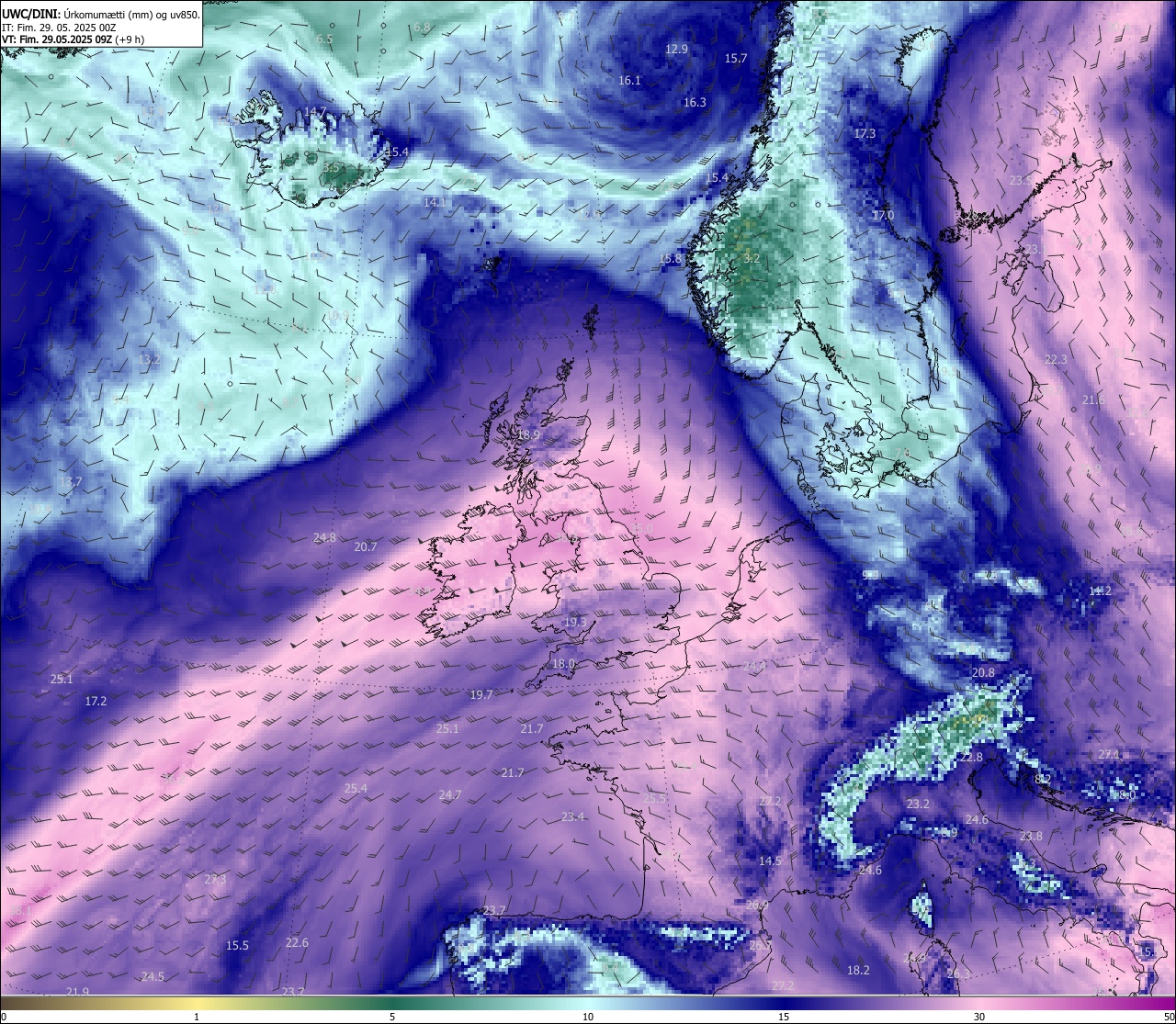1176x1024 pixels.
Task: Click the 14.5 value label
Action: click(x=770, y=861)
